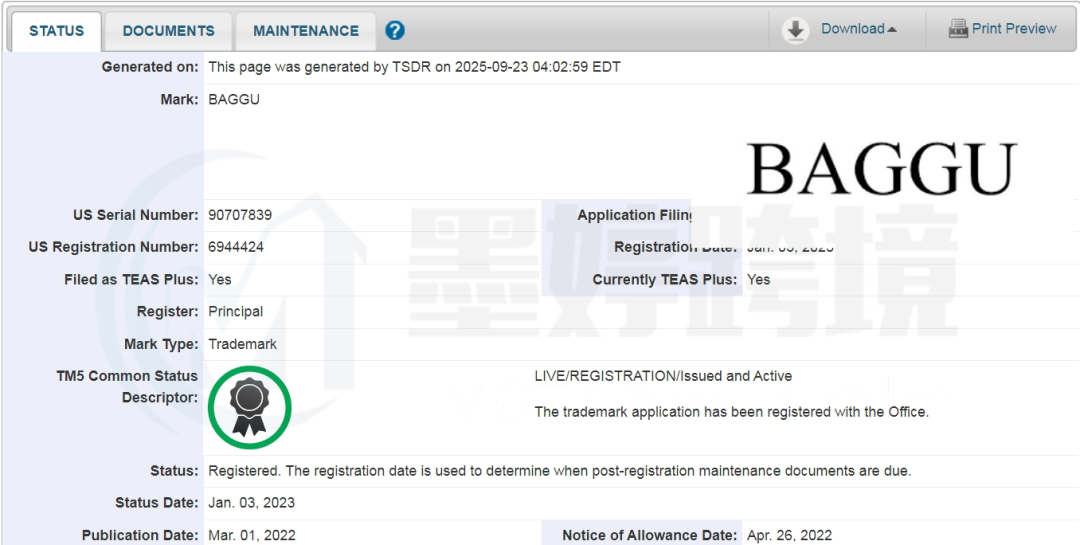Click the printer icon
This screenshot has height=545, width=1080.
[958, 29]
